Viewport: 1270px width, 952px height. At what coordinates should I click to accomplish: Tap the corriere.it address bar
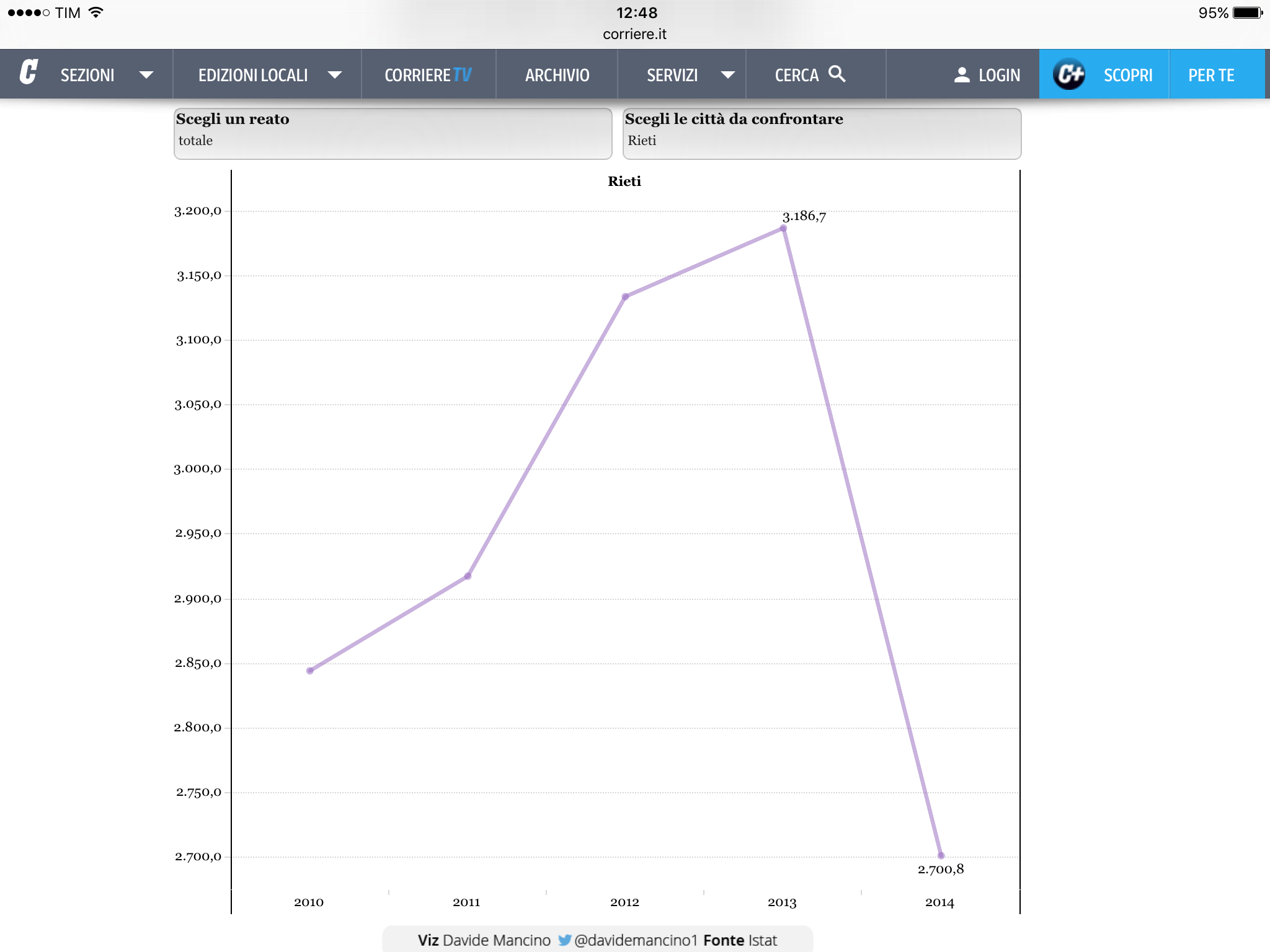pyautogui.click(x=634, y=34)
